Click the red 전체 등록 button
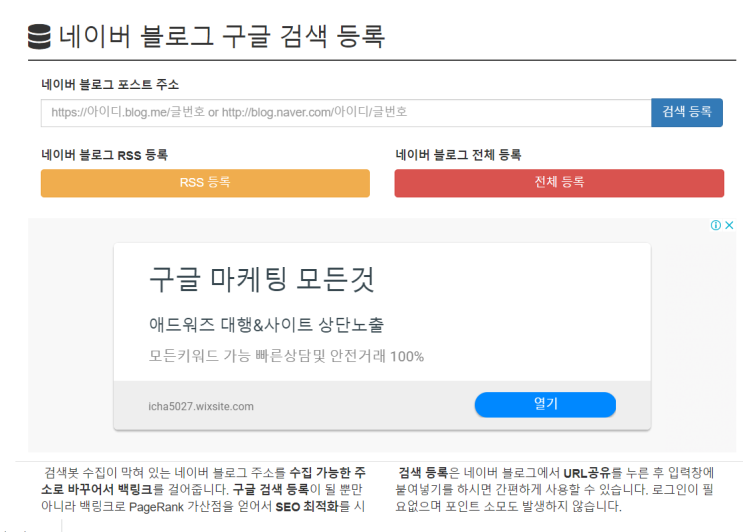 559,183
